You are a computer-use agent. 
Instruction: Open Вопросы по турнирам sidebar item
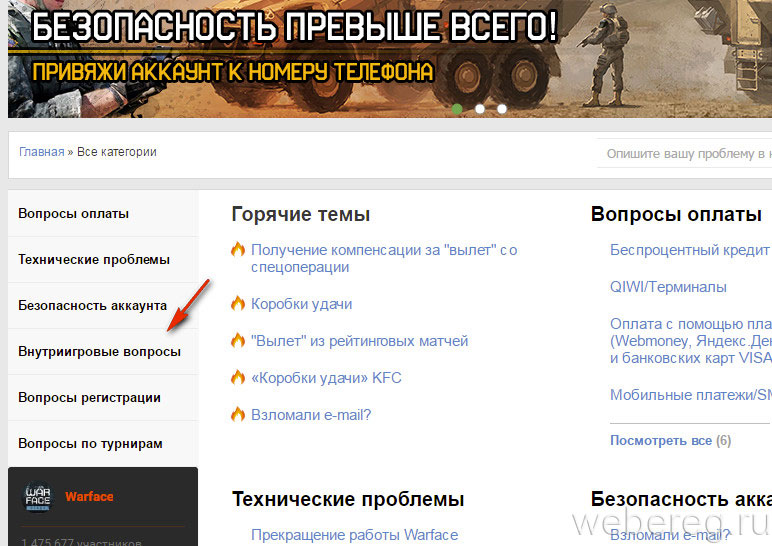click(x=103, y=444)
